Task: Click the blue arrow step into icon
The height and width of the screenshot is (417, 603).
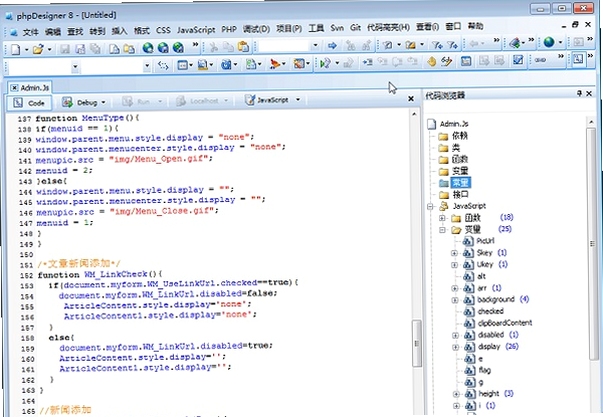Action: pos(367,62)
